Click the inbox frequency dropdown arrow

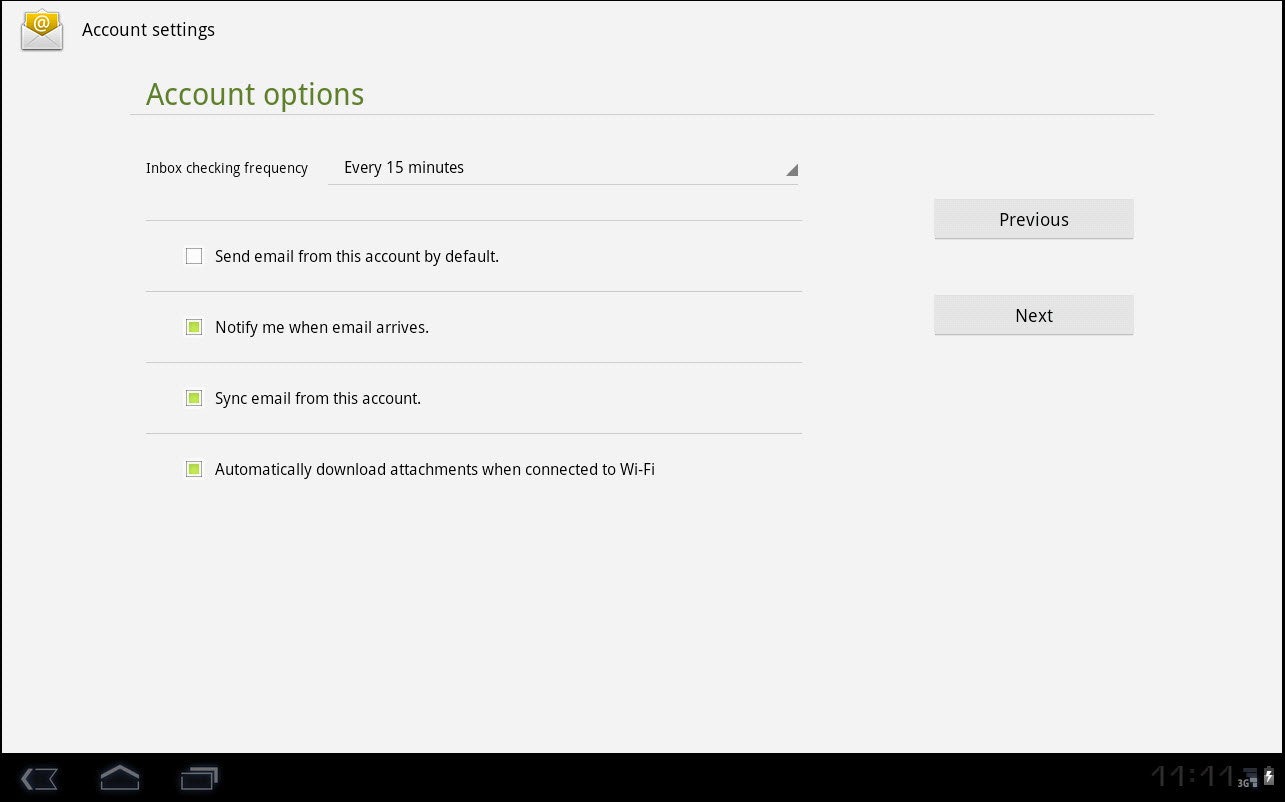click(x=791, y=171)
